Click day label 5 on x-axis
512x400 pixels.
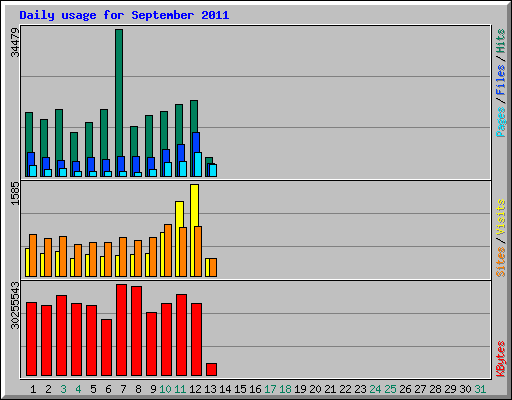click(x=93, y=389)
